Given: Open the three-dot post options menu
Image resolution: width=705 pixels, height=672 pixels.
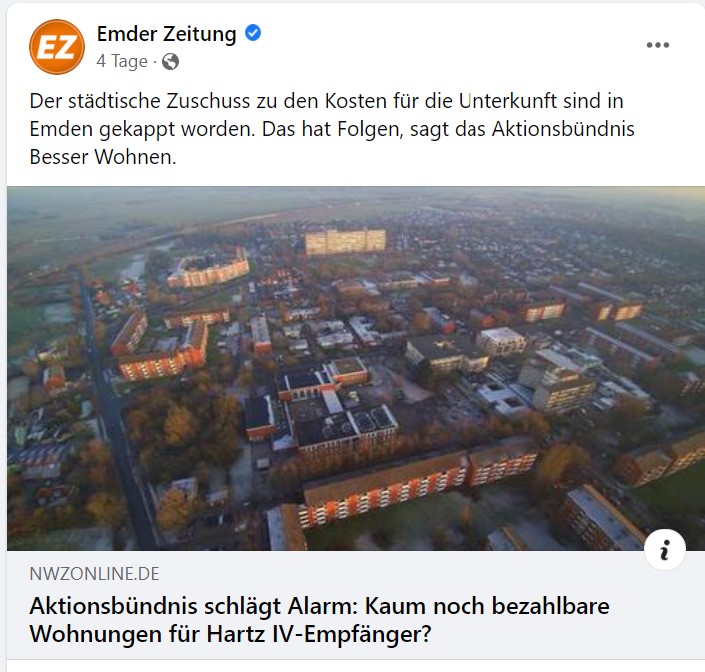Looking at the screenshot, I should [x=658, y=45].
